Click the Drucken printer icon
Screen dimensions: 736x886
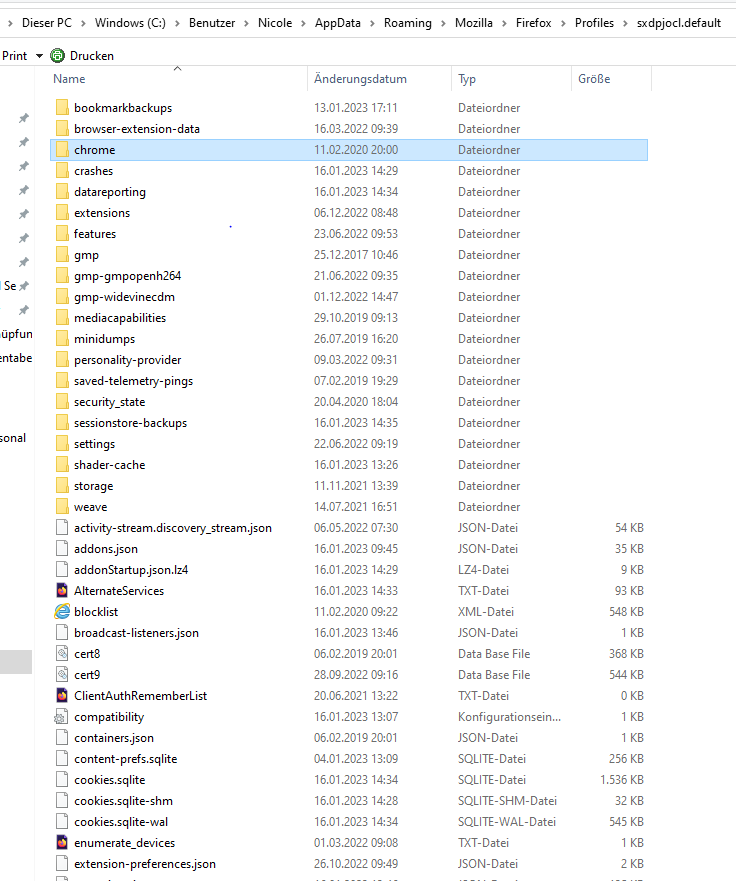point(58,55)
